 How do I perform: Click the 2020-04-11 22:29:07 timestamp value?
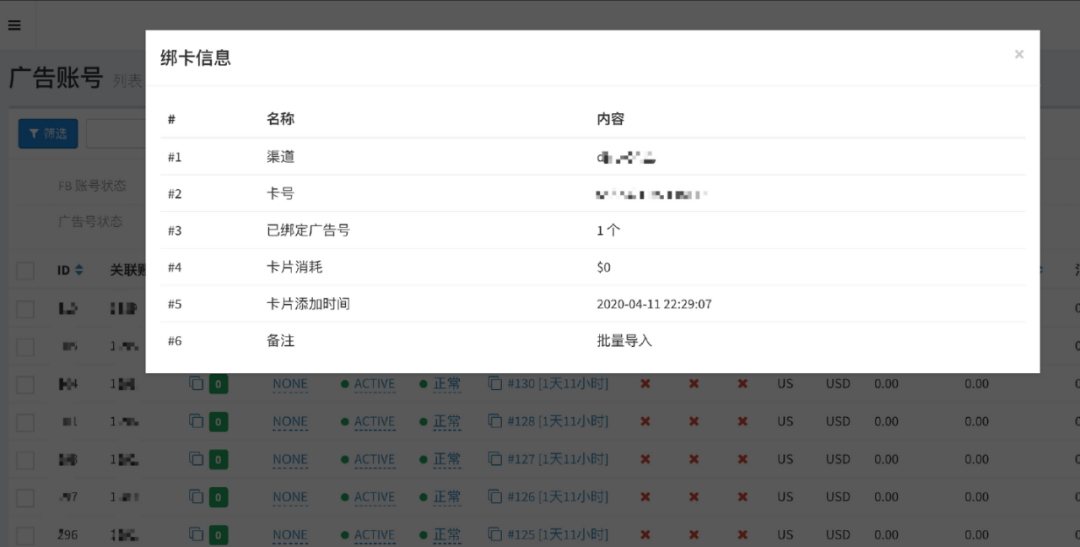pyautogui.click(x=654, y=304)
